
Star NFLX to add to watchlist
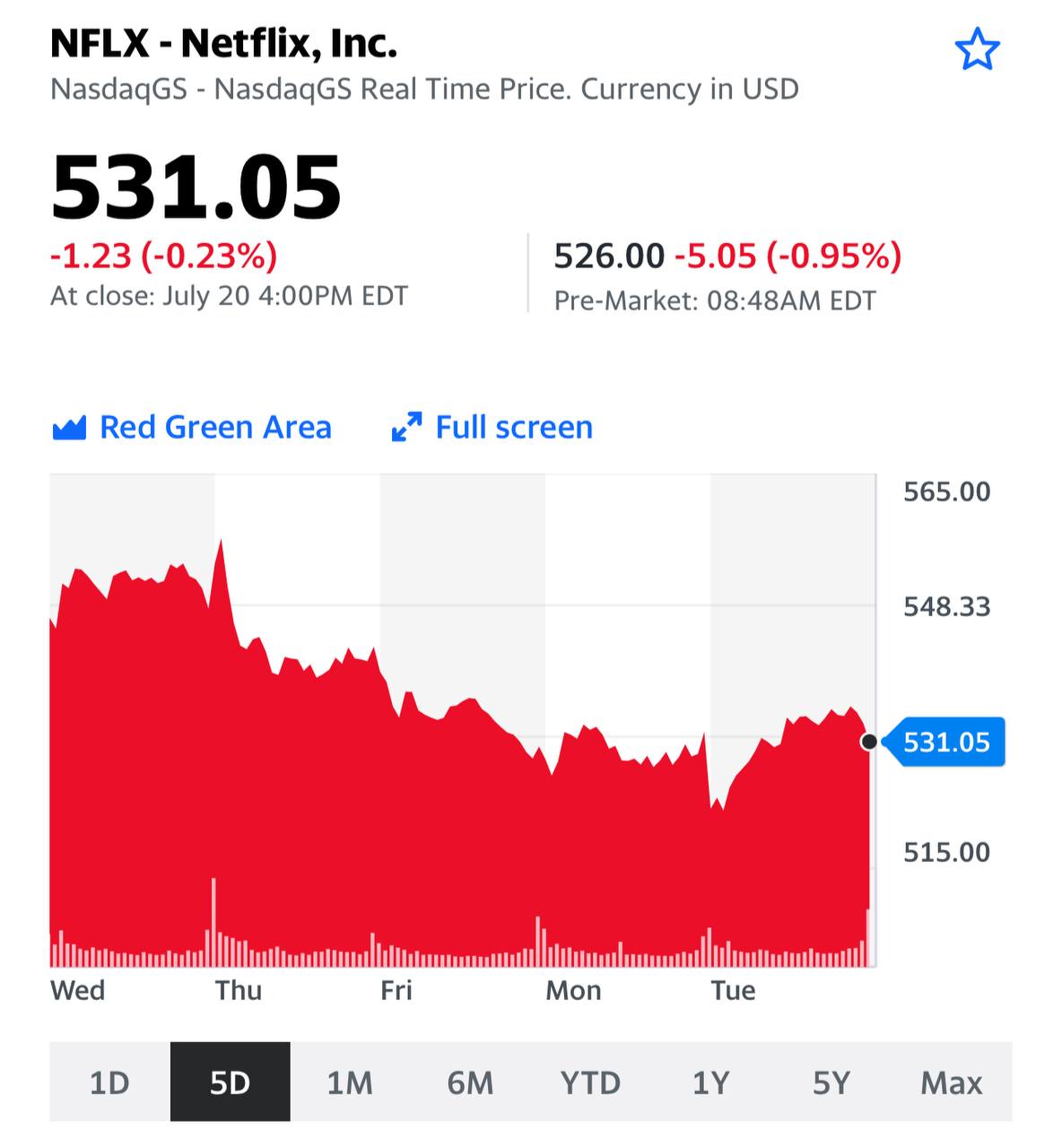(x=977, y=48)
